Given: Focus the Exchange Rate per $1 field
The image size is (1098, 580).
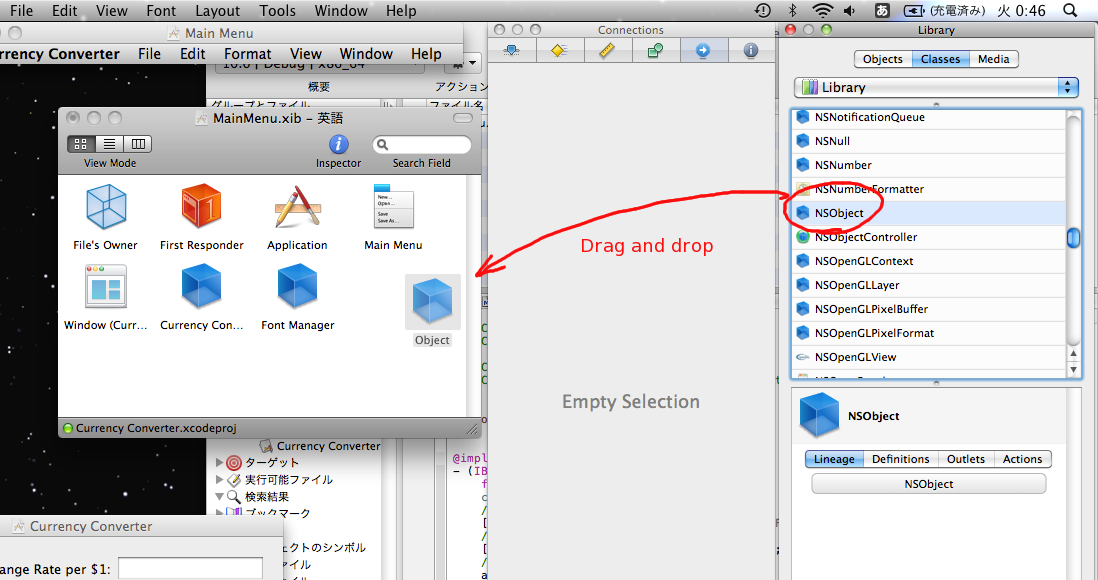Looking at the screenshot, I should 190,569.
